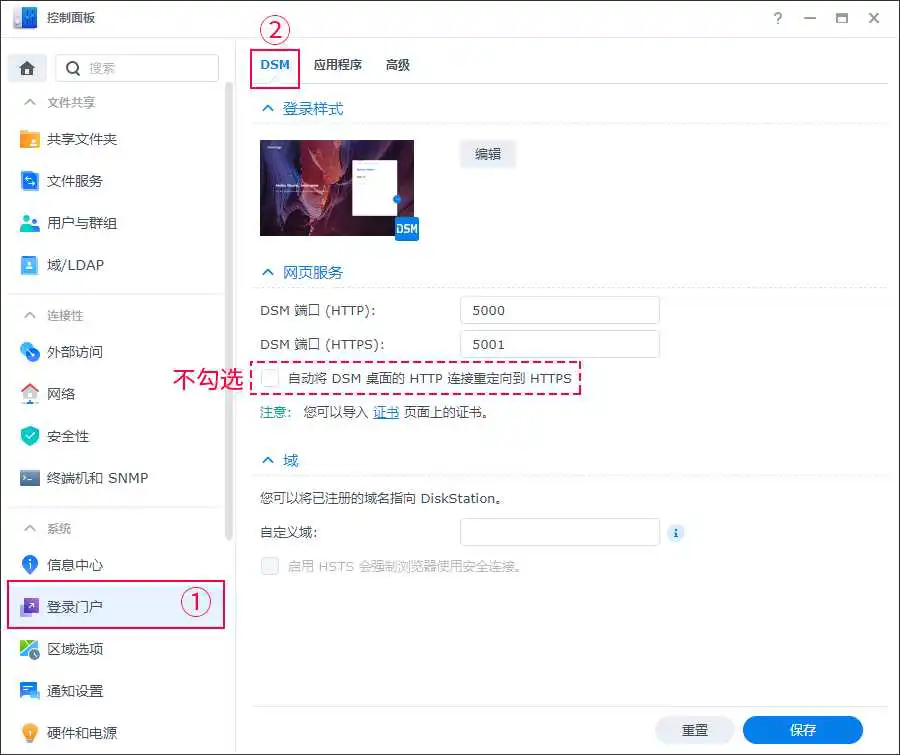Click the 编辑 button
This screenshot has width=900, height=755.
[487, 154]
